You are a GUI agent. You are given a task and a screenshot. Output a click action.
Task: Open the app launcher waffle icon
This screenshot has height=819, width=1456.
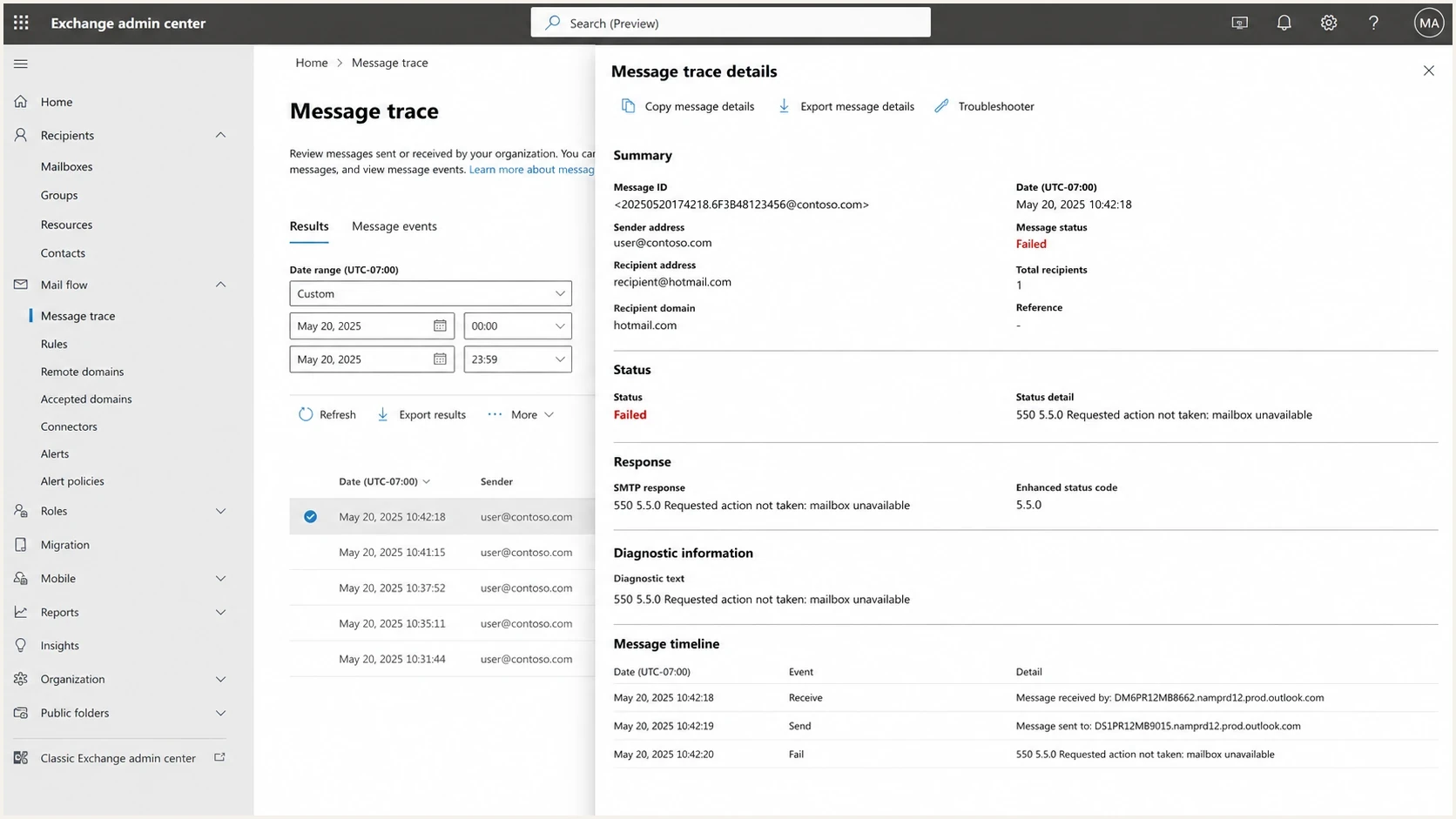click(x=21, y=23)
